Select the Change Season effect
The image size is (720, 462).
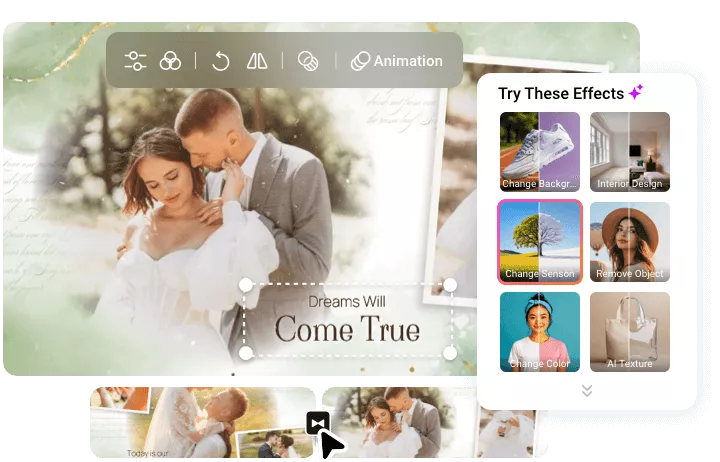click(x=540, y=242)
